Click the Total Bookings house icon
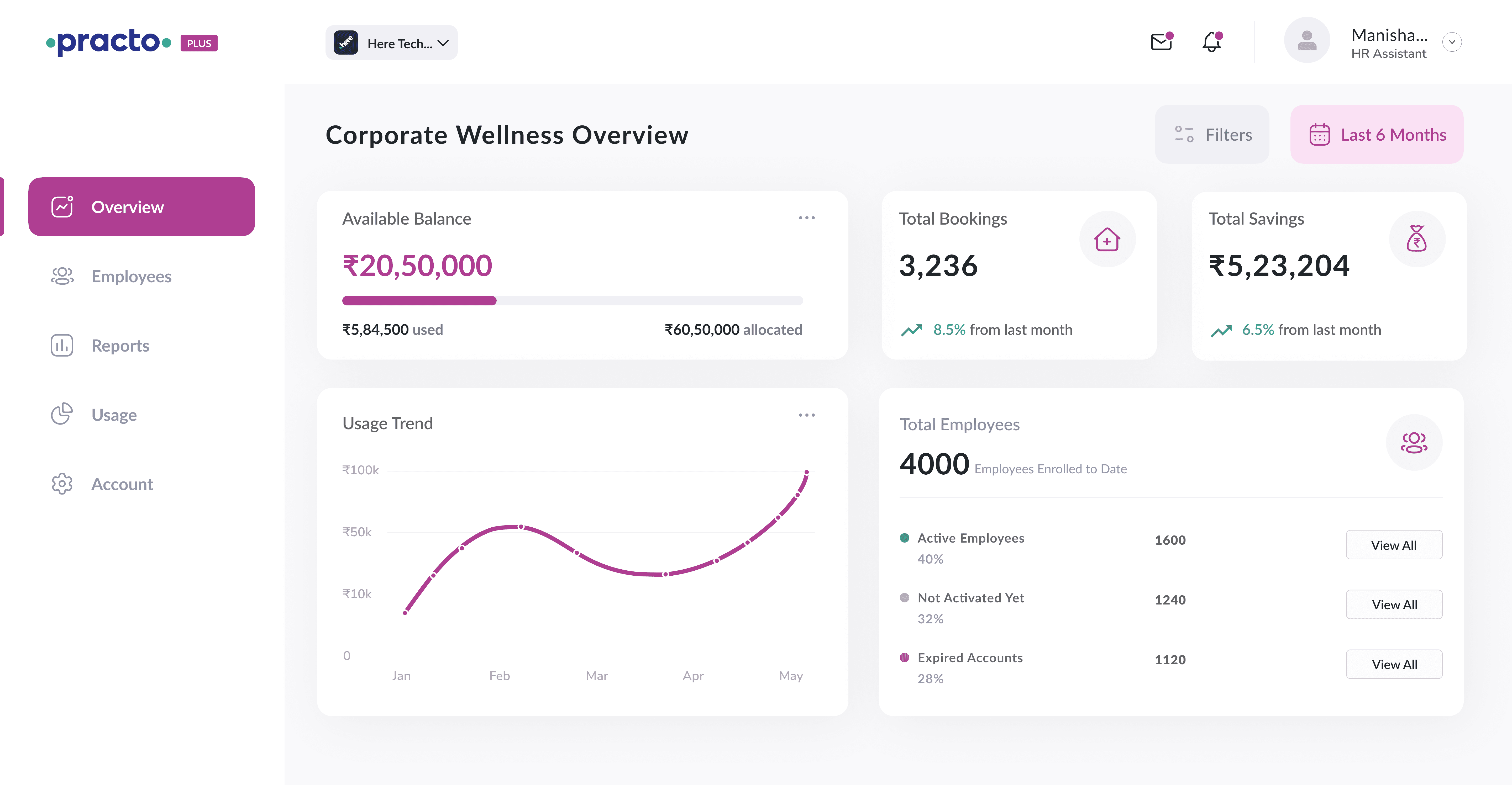Image resolution: width=1512 pixels, height=785 pixels. (1107, 239)
